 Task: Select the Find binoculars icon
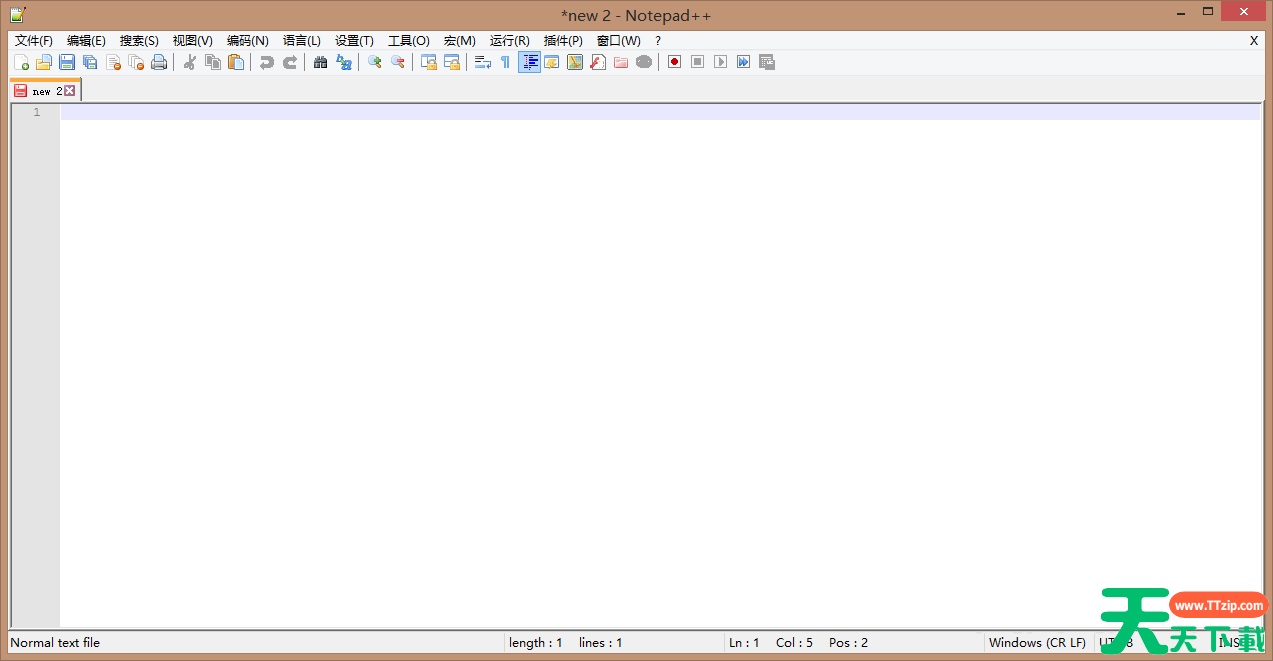[320, 61]
